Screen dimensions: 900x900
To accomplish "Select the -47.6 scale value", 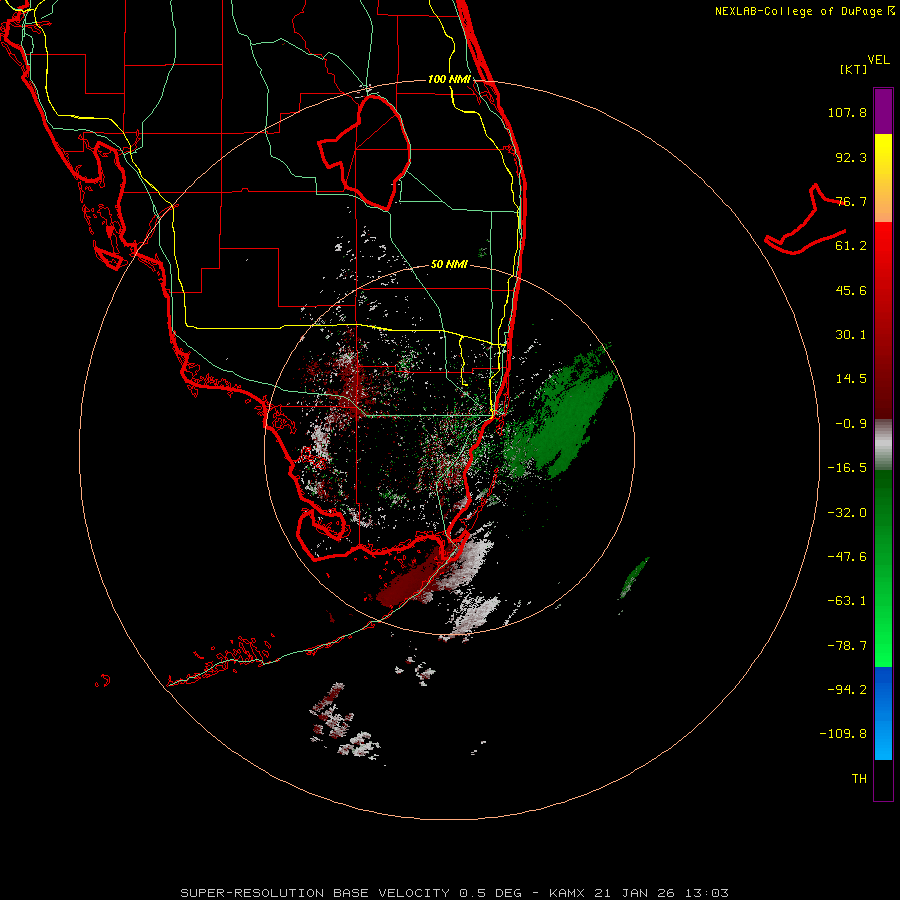I will [847, 557].
